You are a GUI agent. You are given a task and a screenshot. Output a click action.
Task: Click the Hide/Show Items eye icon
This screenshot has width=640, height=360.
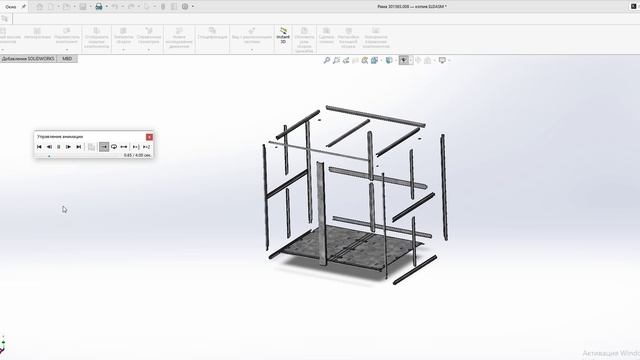coord(404,60)
